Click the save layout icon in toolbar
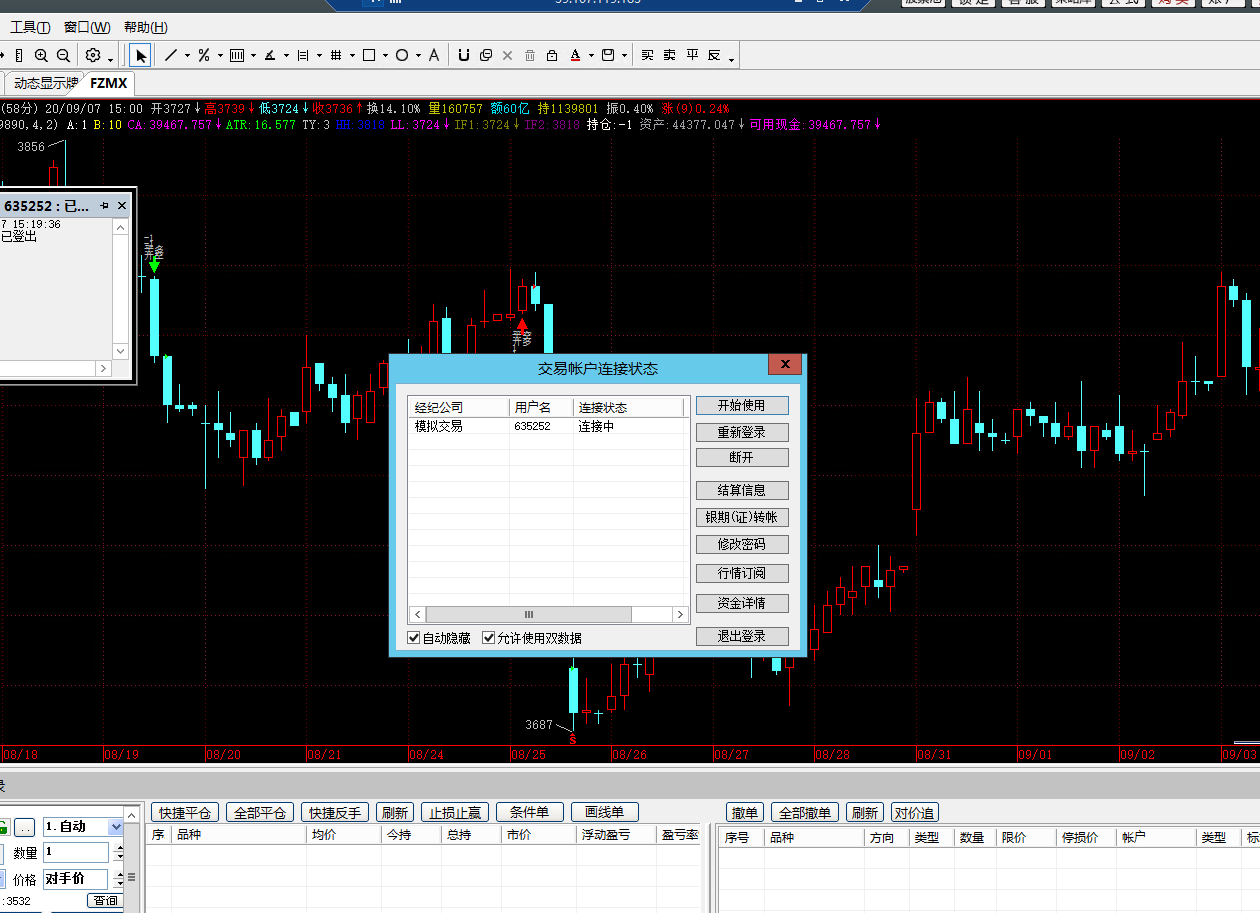 point(608,56)
